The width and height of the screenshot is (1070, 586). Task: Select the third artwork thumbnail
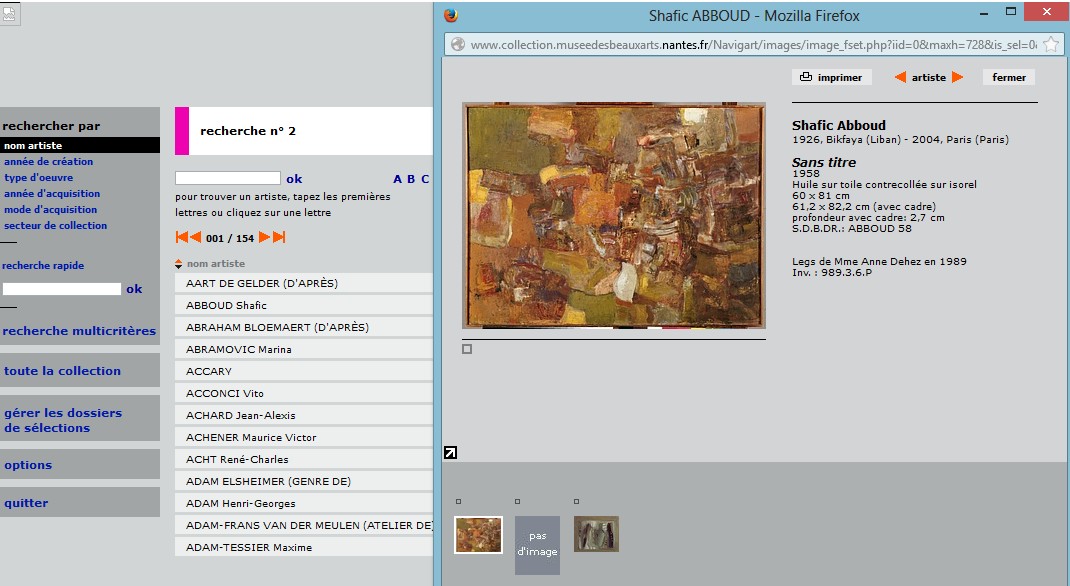(x=596, y=534)
